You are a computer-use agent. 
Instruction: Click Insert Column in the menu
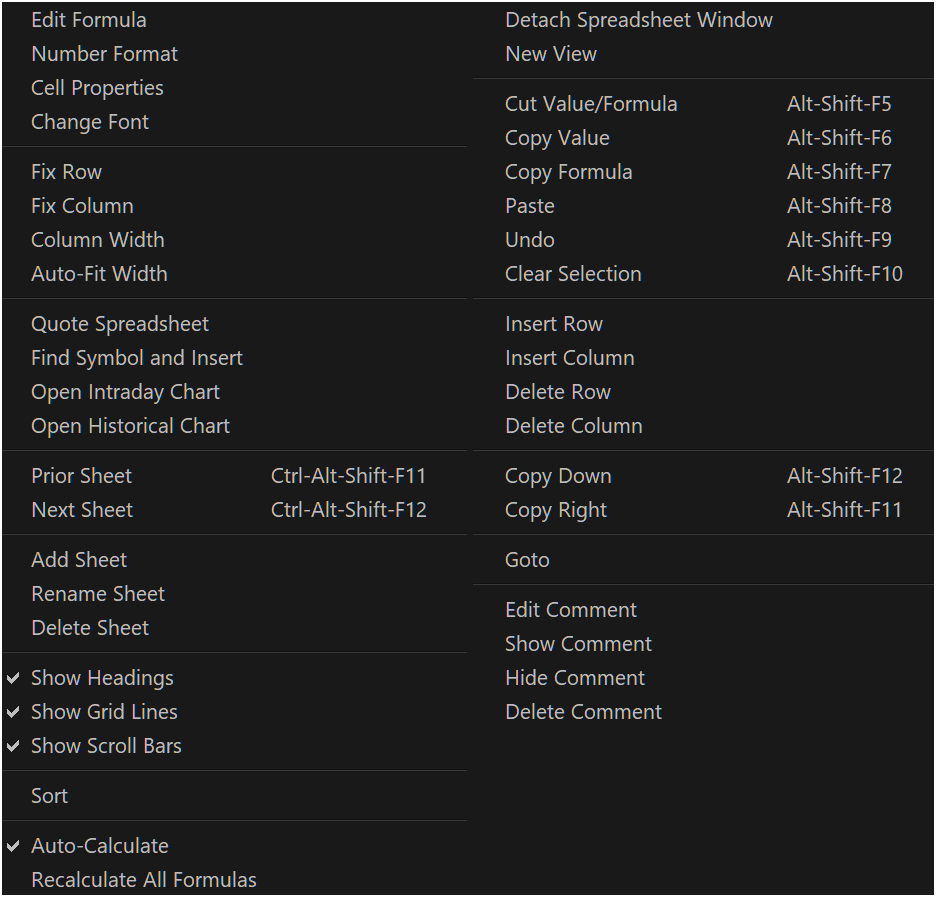[x=569, y=358]
